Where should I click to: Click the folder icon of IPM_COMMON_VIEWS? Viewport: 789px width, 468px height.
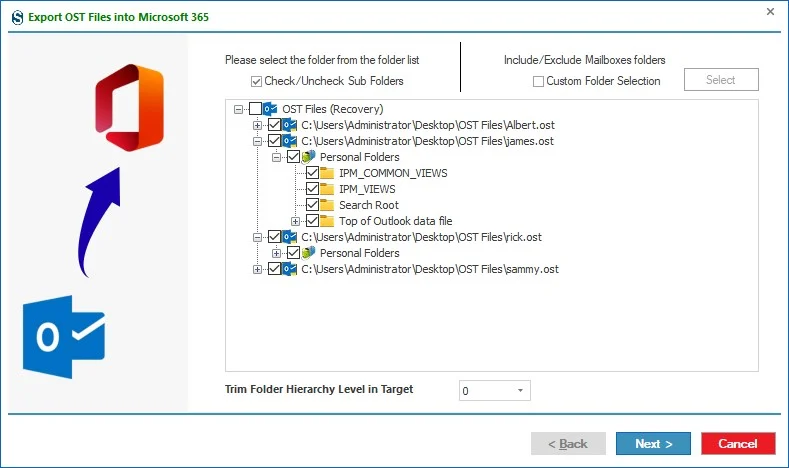click(x=327, y=173)
